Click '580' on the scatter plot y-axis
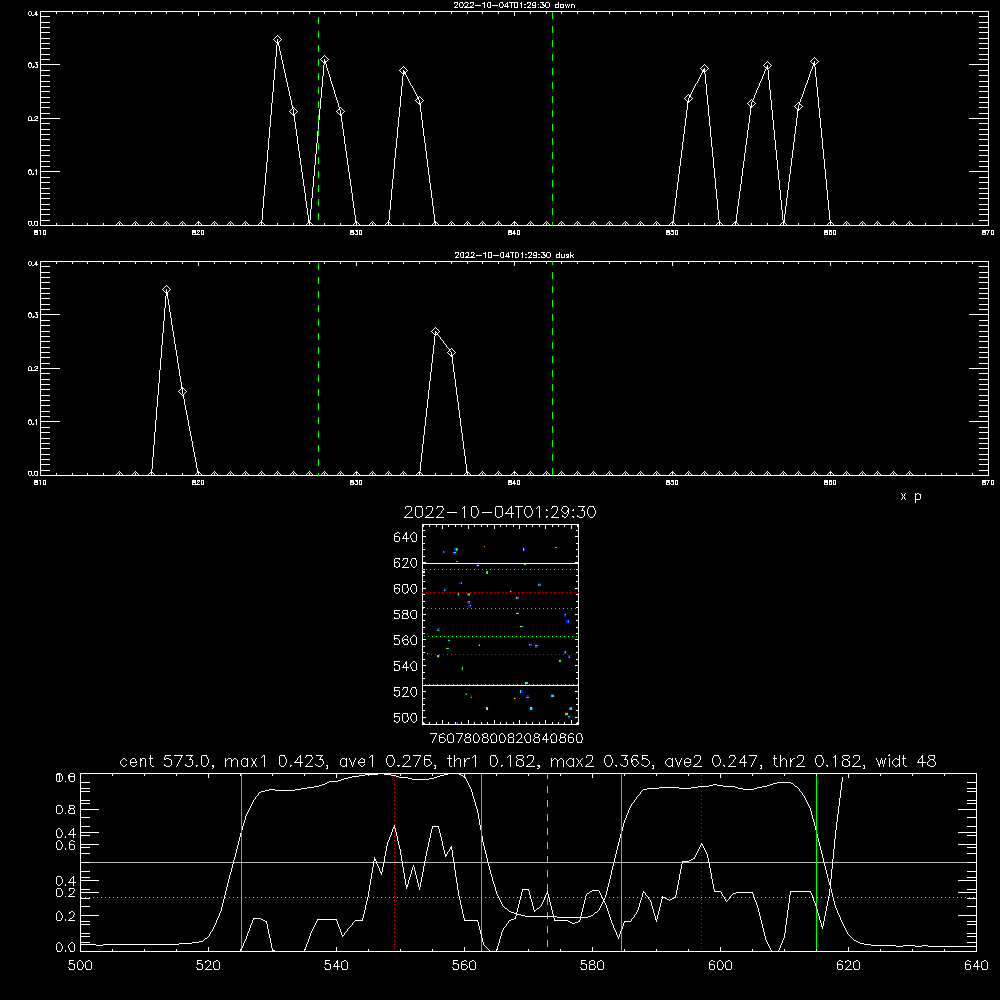 point(406,615)
